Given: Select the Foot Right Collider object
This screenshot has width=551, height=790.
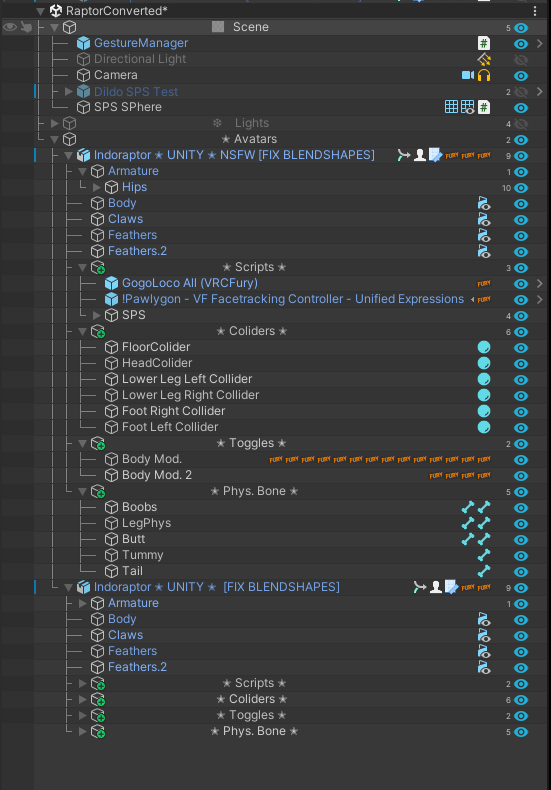Looking at the screenshot, I should tap(173, 411).
